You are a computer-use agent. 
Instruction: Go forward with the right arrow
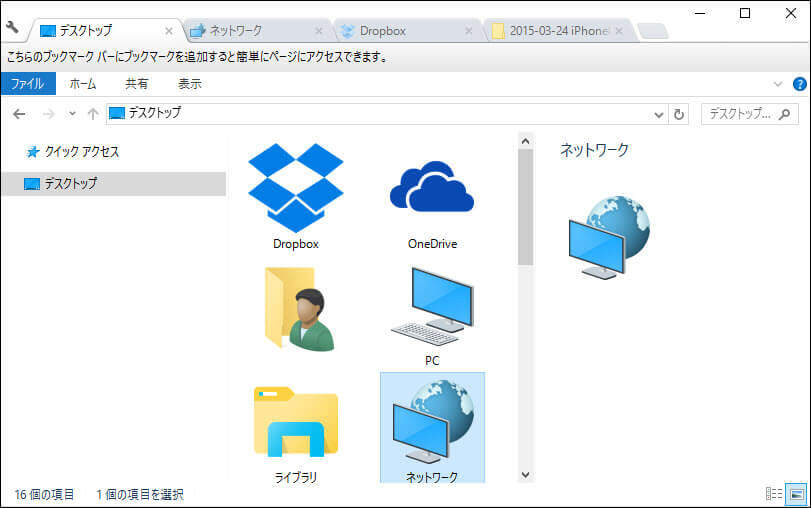click(48, 114)
